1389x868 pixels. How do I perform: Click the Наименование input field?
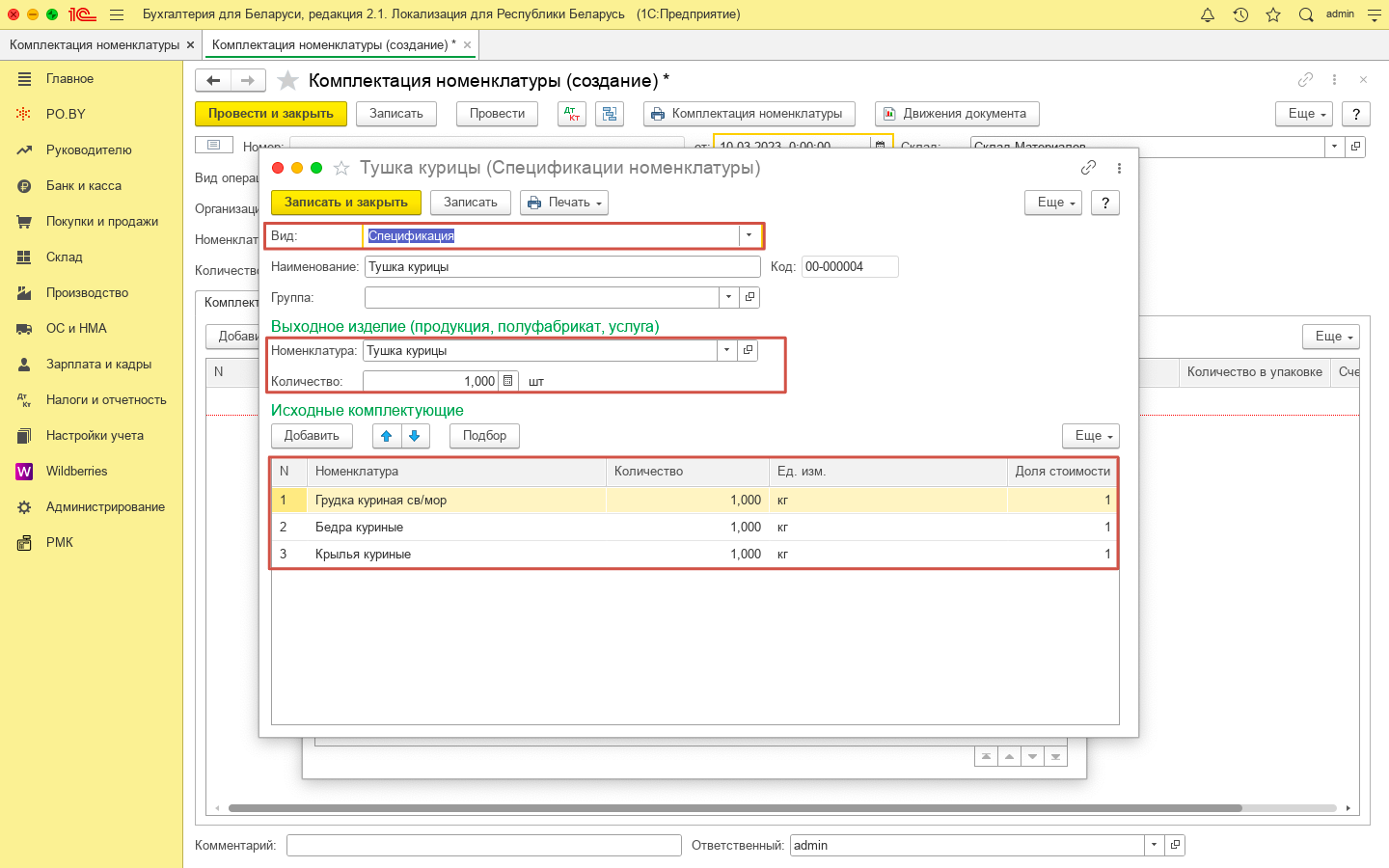[562, 267]
